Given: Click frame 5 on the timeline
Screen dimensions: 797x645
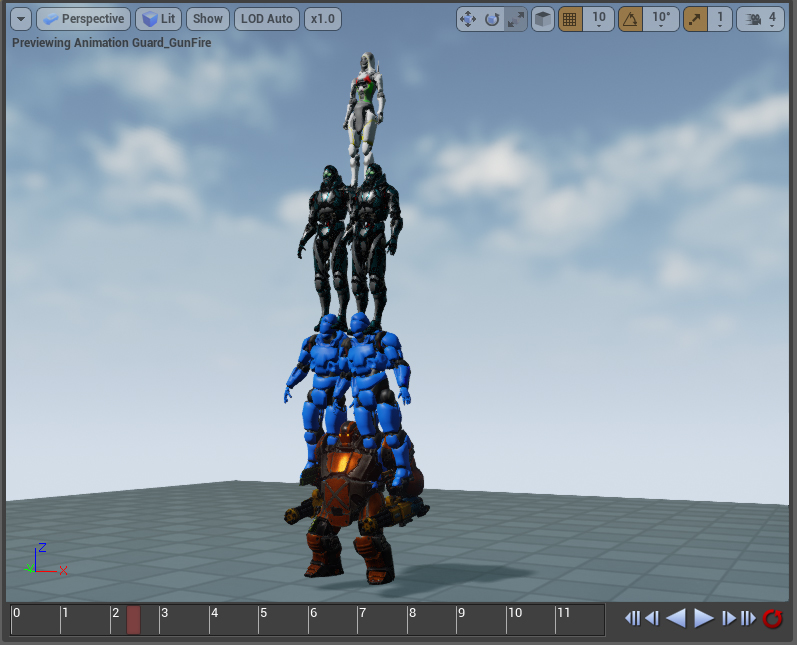Looking at the screenshot, I should pos(263,613).
